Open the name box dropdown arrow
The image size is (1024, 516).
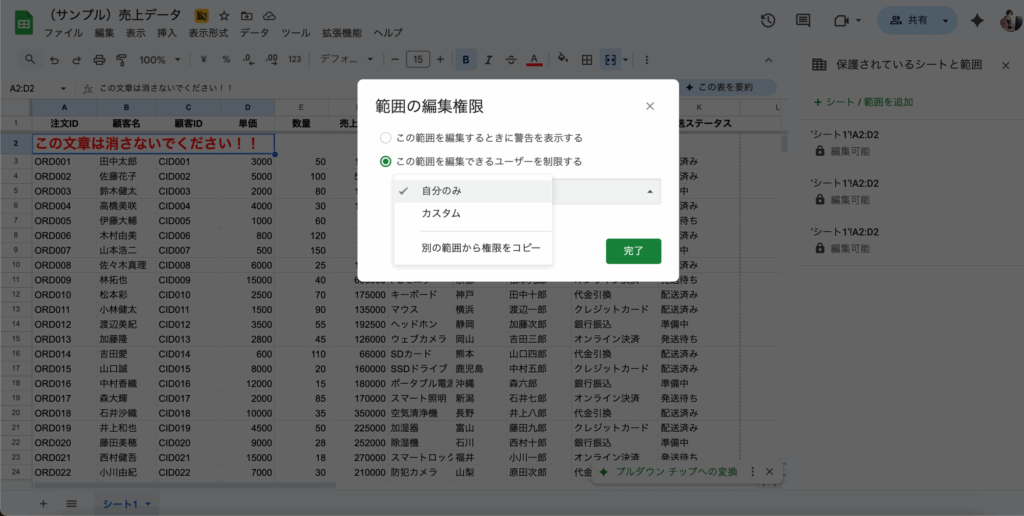63,88
